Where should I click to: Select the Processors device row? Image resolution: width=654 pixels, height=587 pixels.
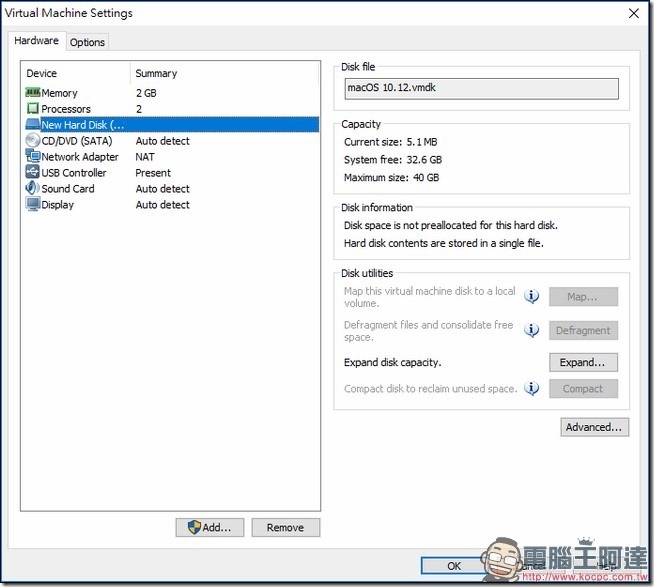171,109
